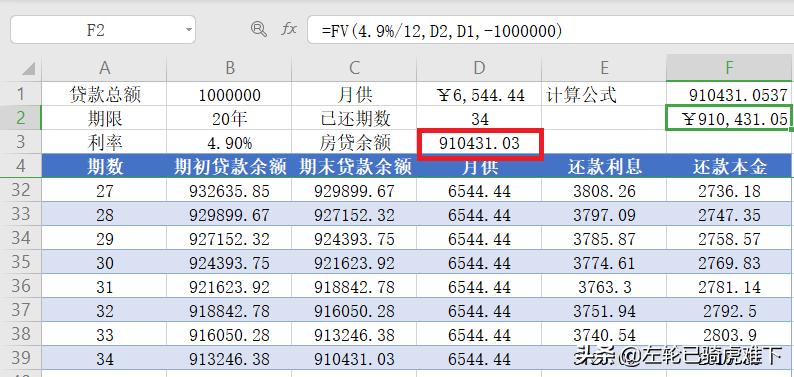794x377 pixels.
Task: Click cell 3797.09
Action: coord(604,215)
